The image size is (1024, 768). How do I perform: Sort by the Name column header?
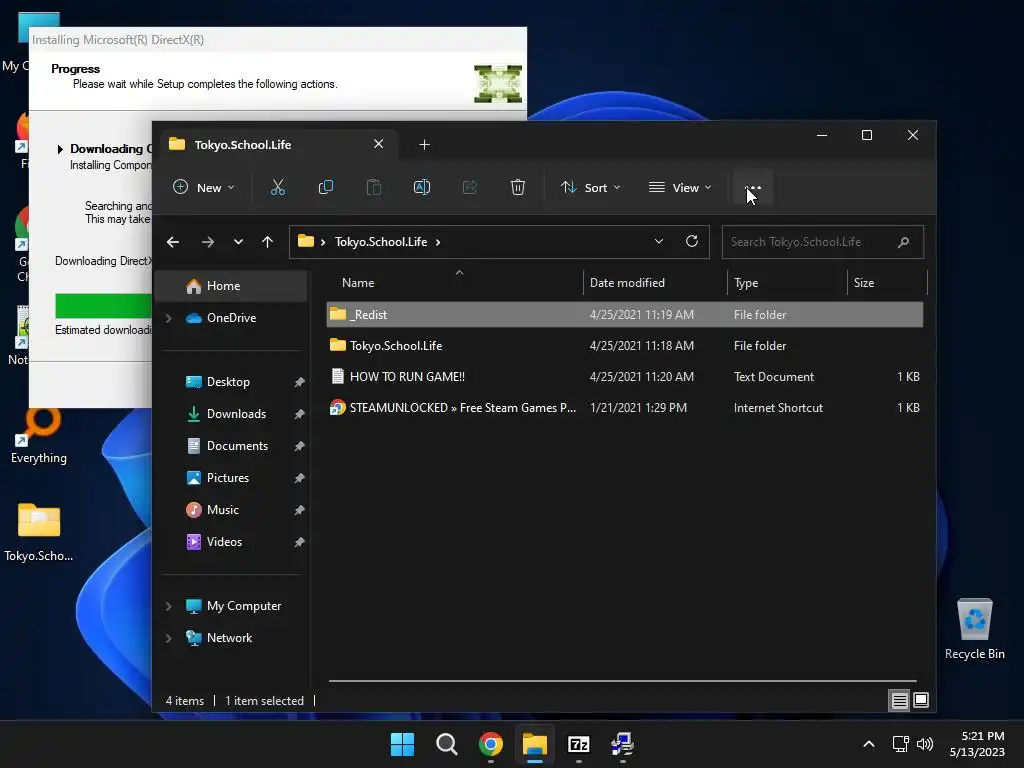[455, 283]
